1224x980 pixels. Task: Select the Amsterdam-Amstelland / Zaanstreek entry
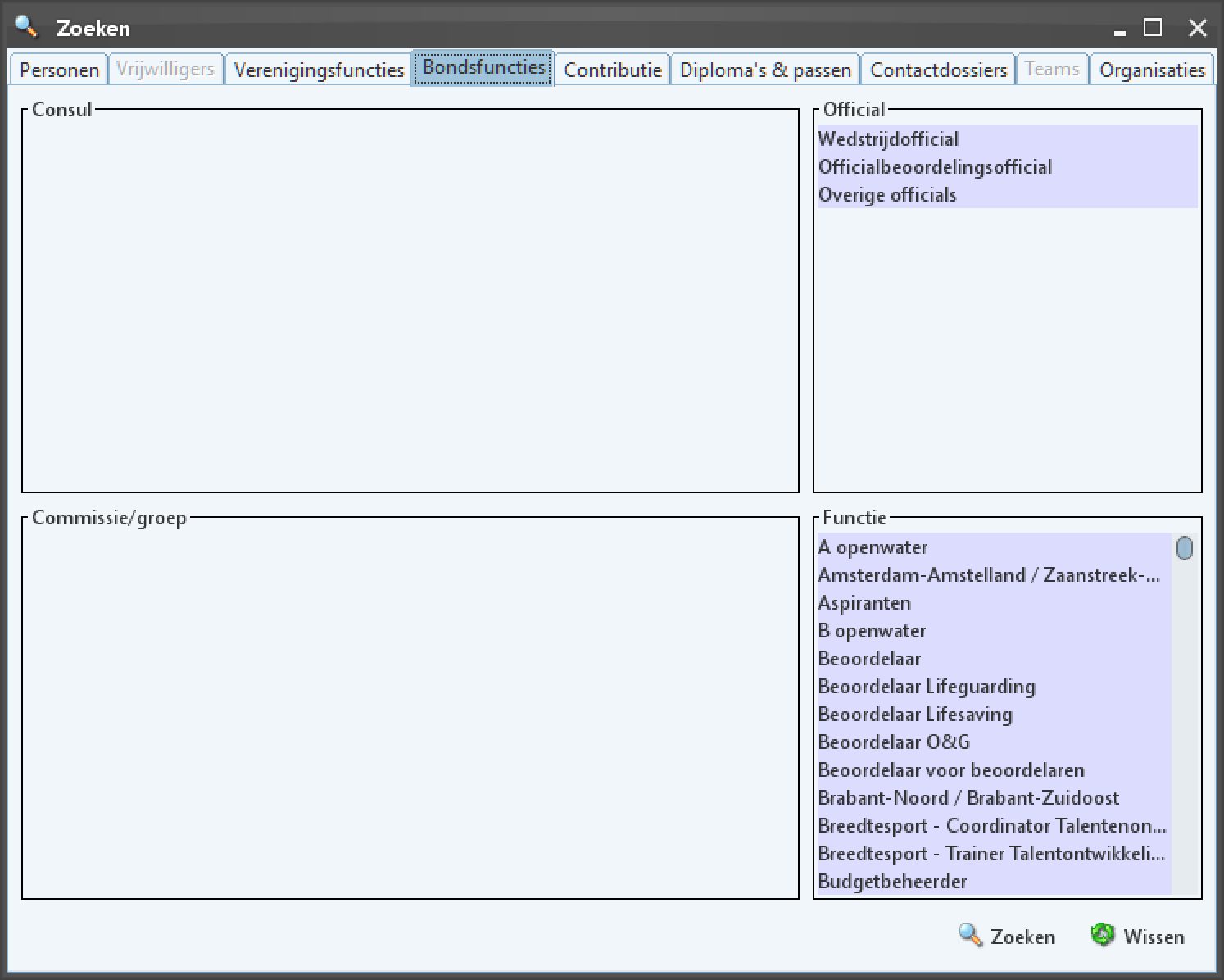click(994, 574)
